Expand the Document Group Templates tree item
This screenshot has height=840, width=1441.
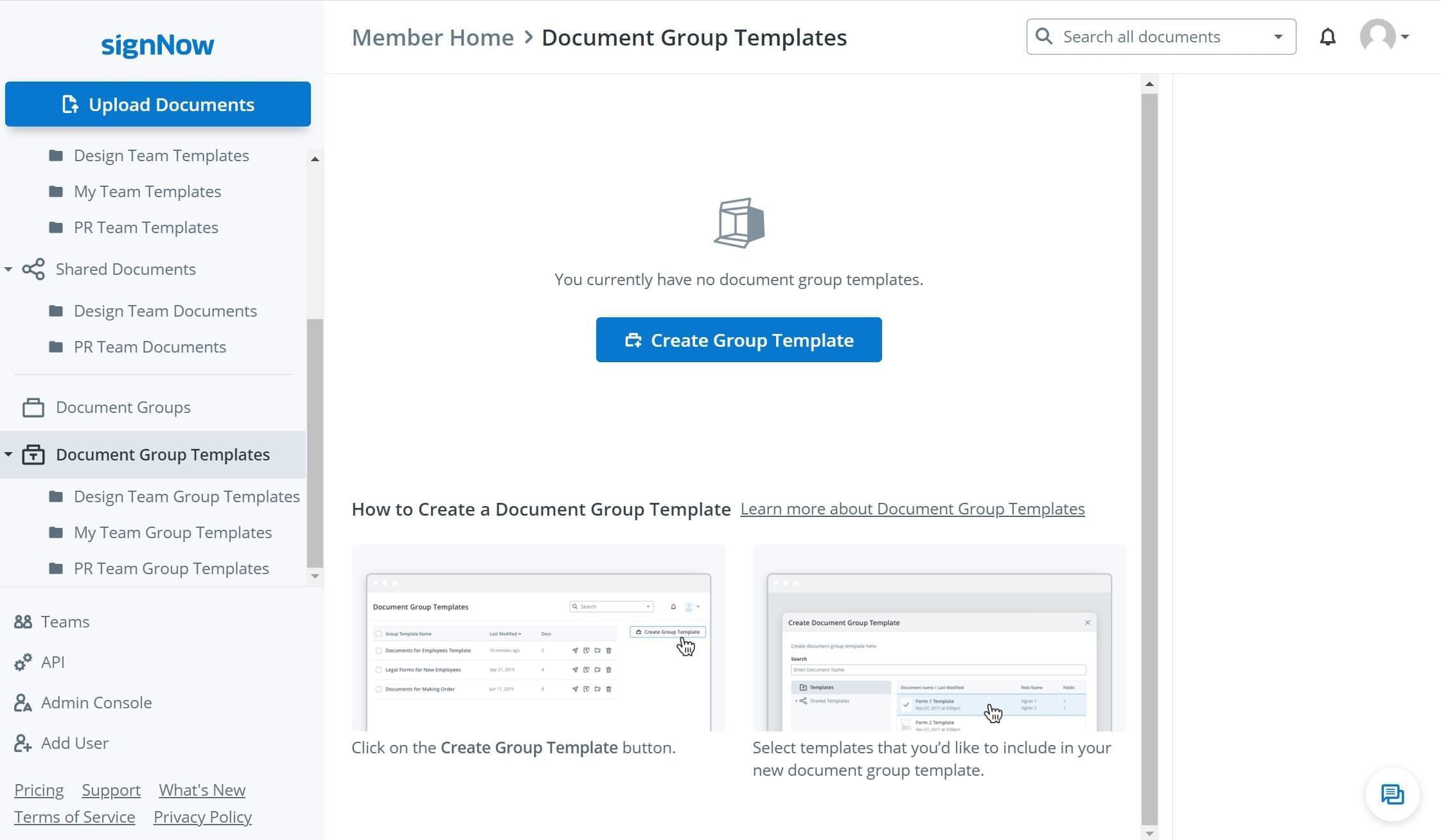pos(10,454)
